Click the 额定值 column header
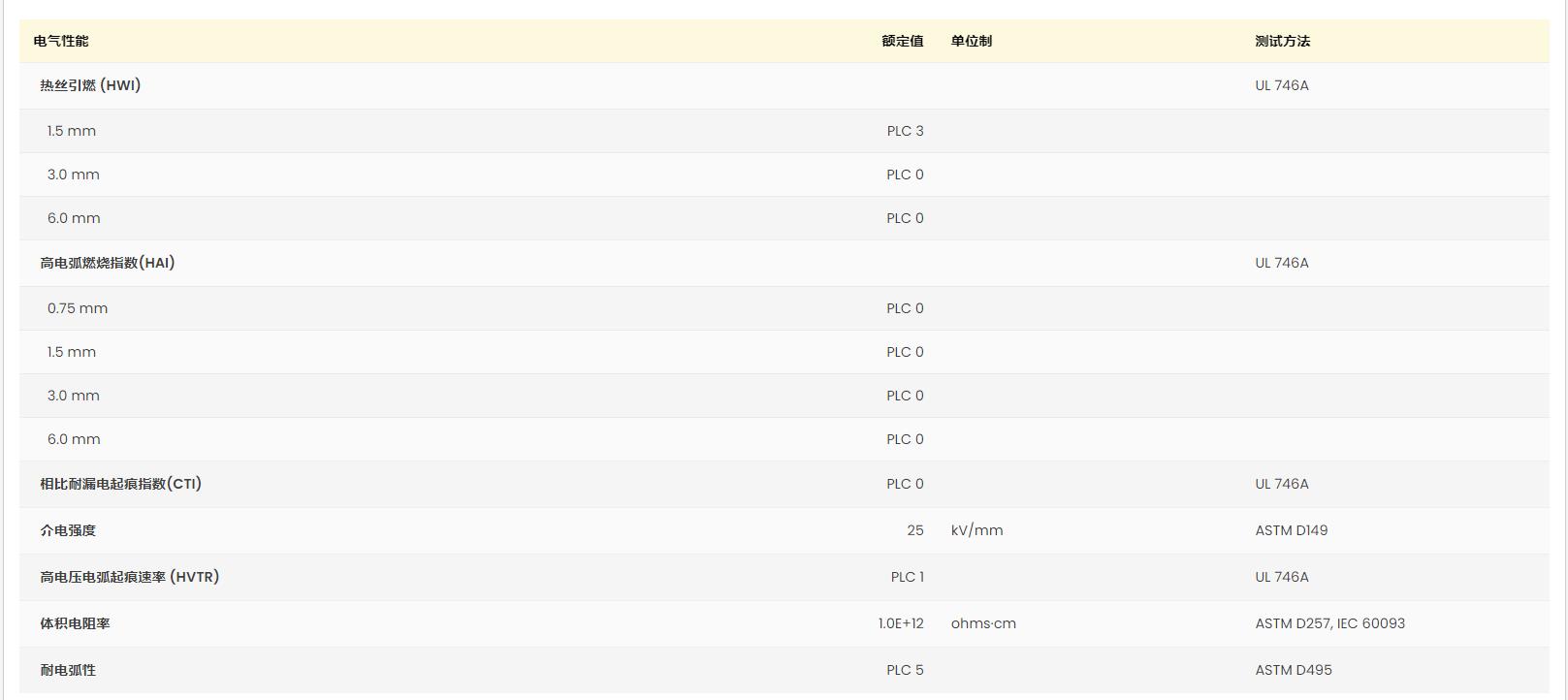This screenshot has height=700, width=1568. 902,41
